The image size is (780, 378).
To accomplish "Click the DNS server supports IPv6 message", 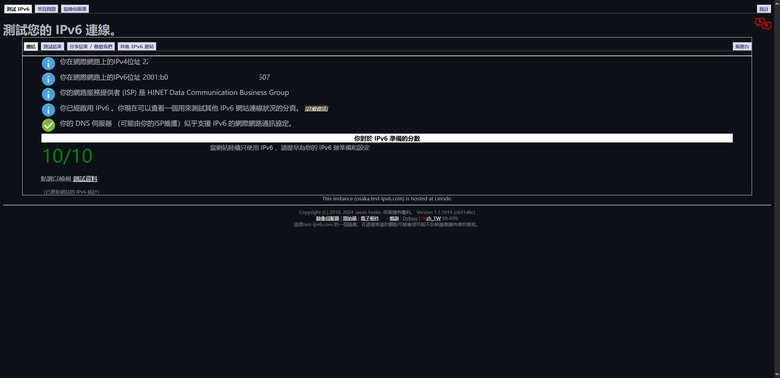I will tap(176, 124).
